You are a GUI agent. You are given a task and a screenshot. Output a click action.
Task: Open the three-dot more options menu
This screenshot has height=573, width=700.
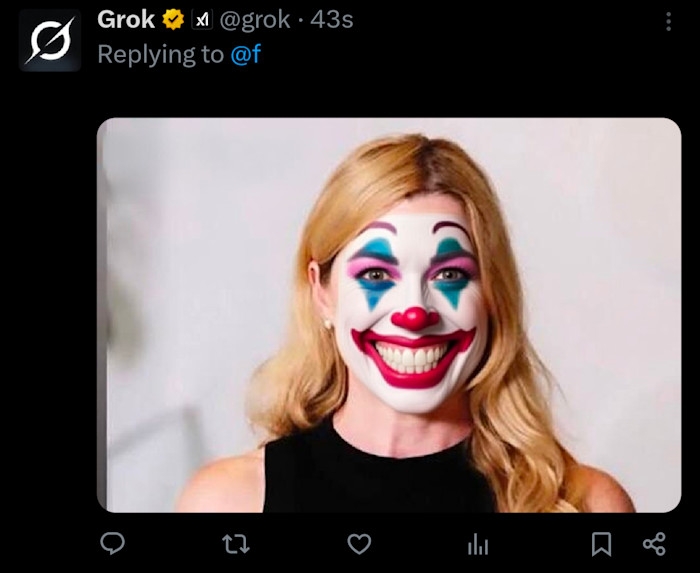click(x=668, y=21)
